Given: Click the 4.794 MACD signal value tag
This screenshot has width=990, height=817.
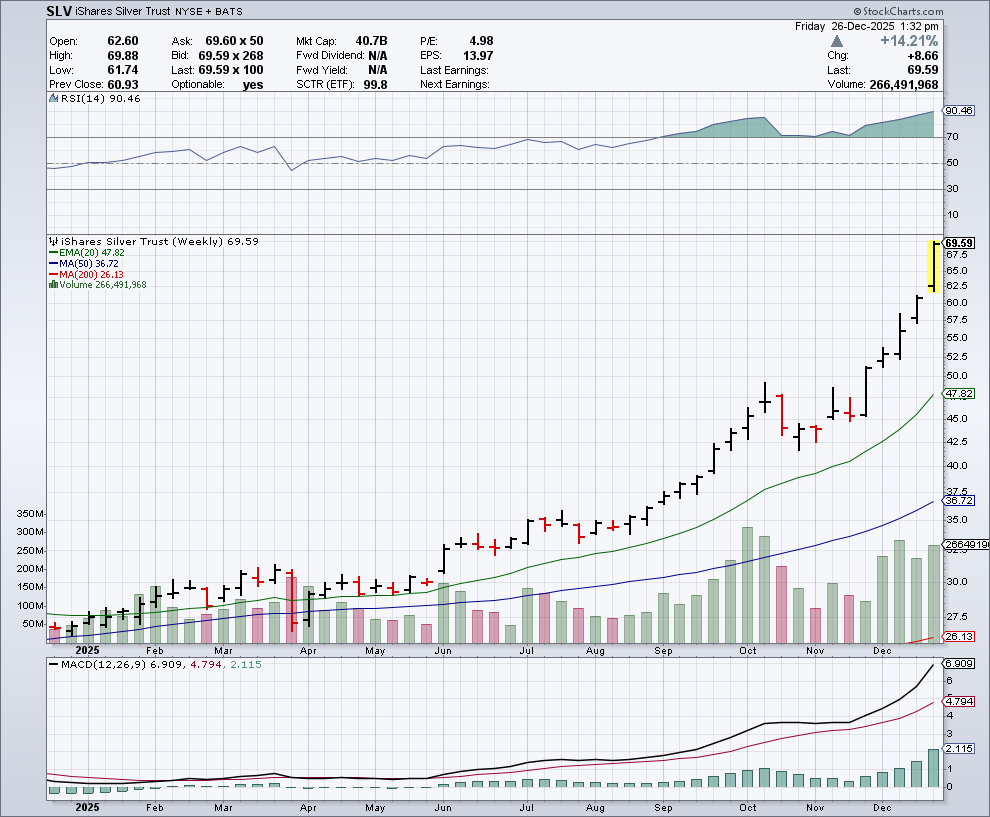Looking at the screenshot, I should (959, 701).
